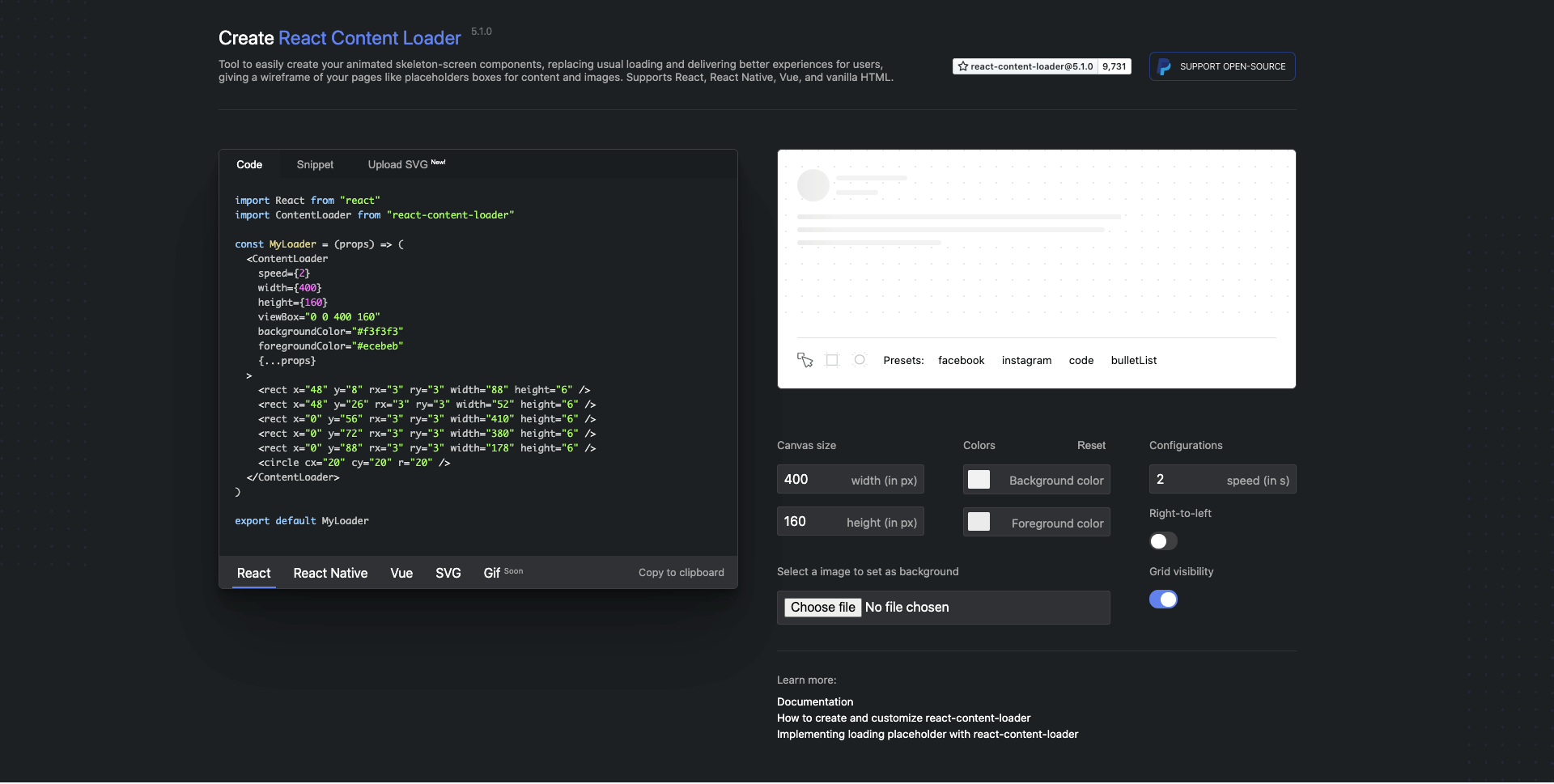Click the GitHub star icon
Image resolution: width=1554 pixels, height=784 pixels.
coord(963,66)
